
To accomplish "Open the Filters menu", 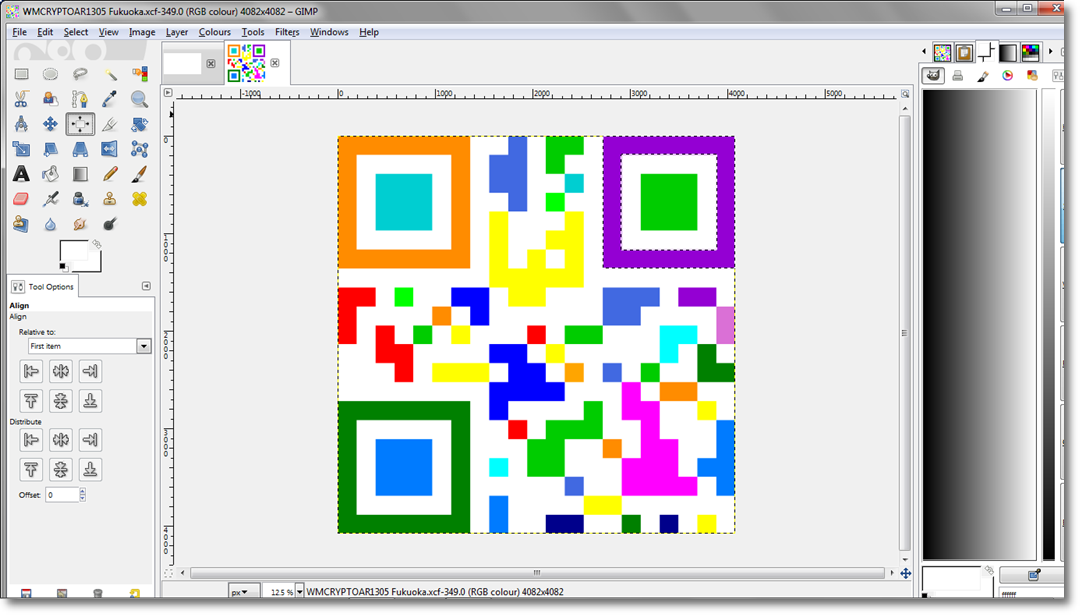I will (287, 32).
